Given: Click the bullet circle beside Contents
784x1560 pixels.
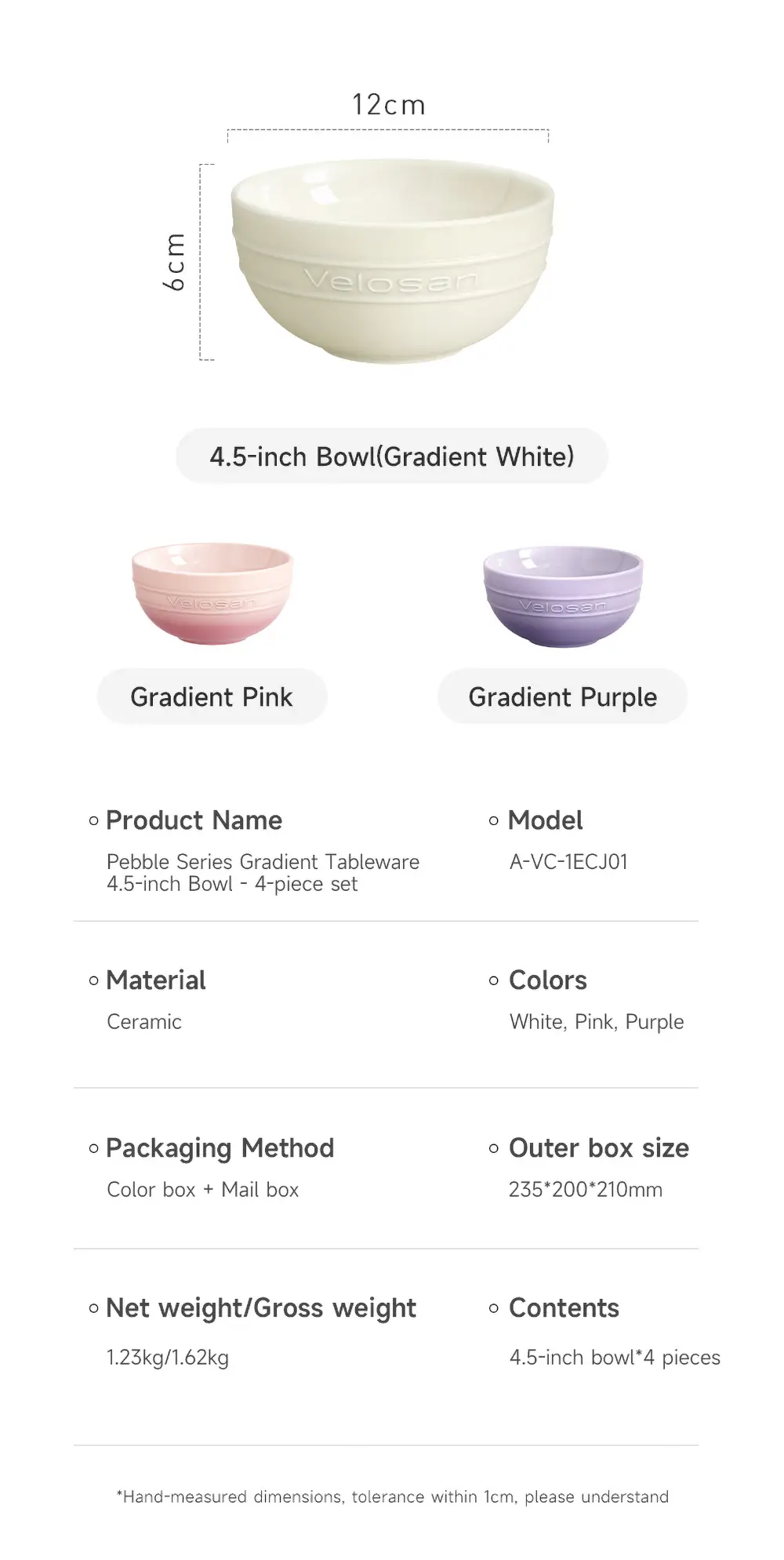Looking at the screenshot, I should click(494, 1309).
